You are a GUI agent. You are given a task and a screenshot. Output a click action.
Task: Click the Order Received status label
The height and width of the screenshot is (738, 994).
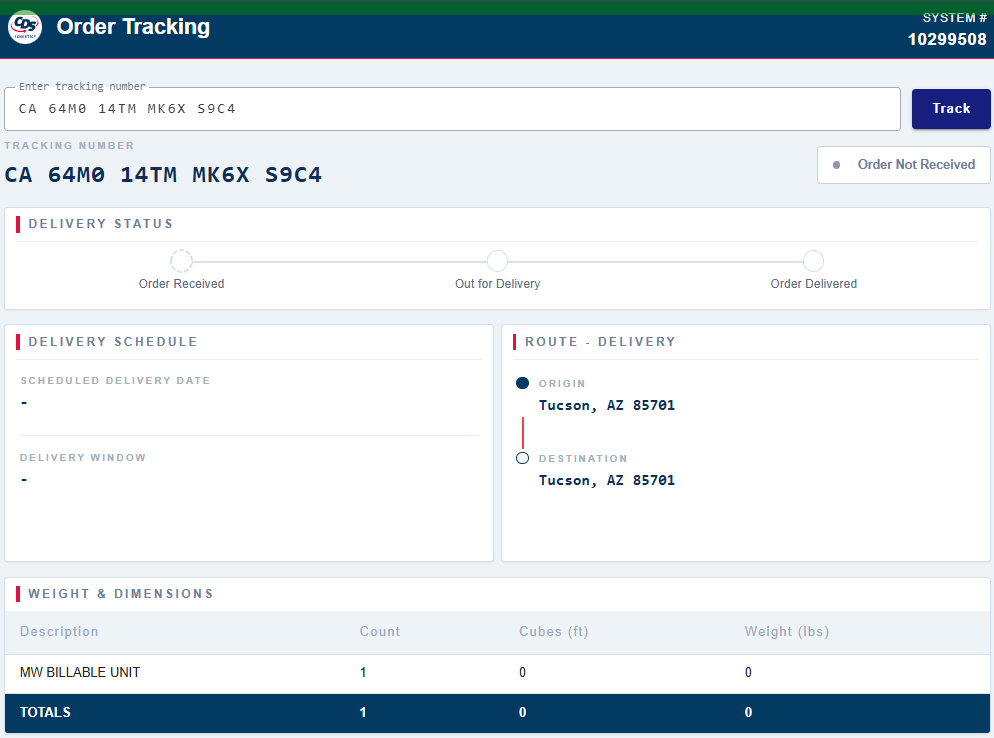click(181, 283)
